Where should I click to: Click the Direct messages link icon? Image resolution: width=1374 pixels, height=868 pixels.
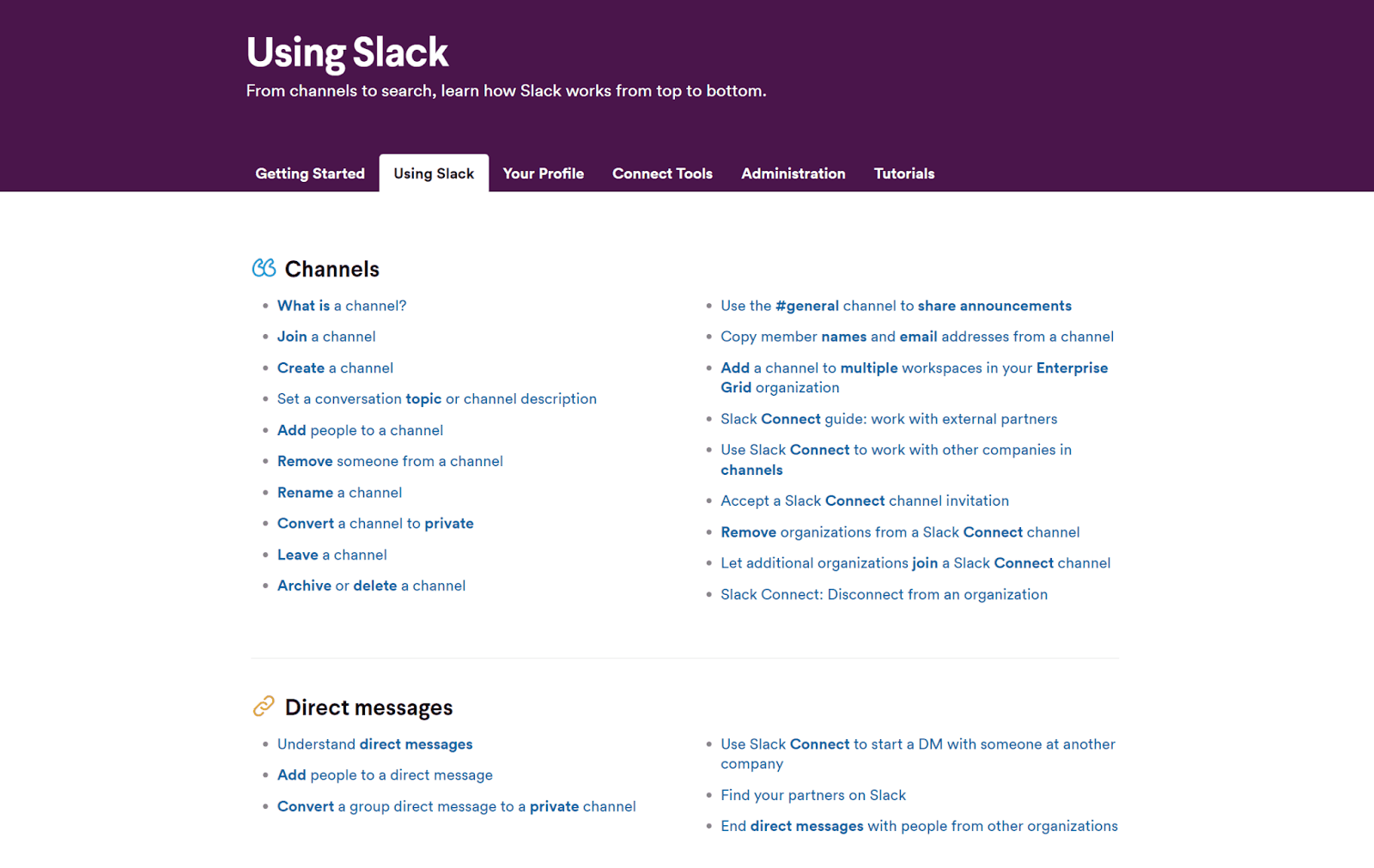click(x=264, y=707)
